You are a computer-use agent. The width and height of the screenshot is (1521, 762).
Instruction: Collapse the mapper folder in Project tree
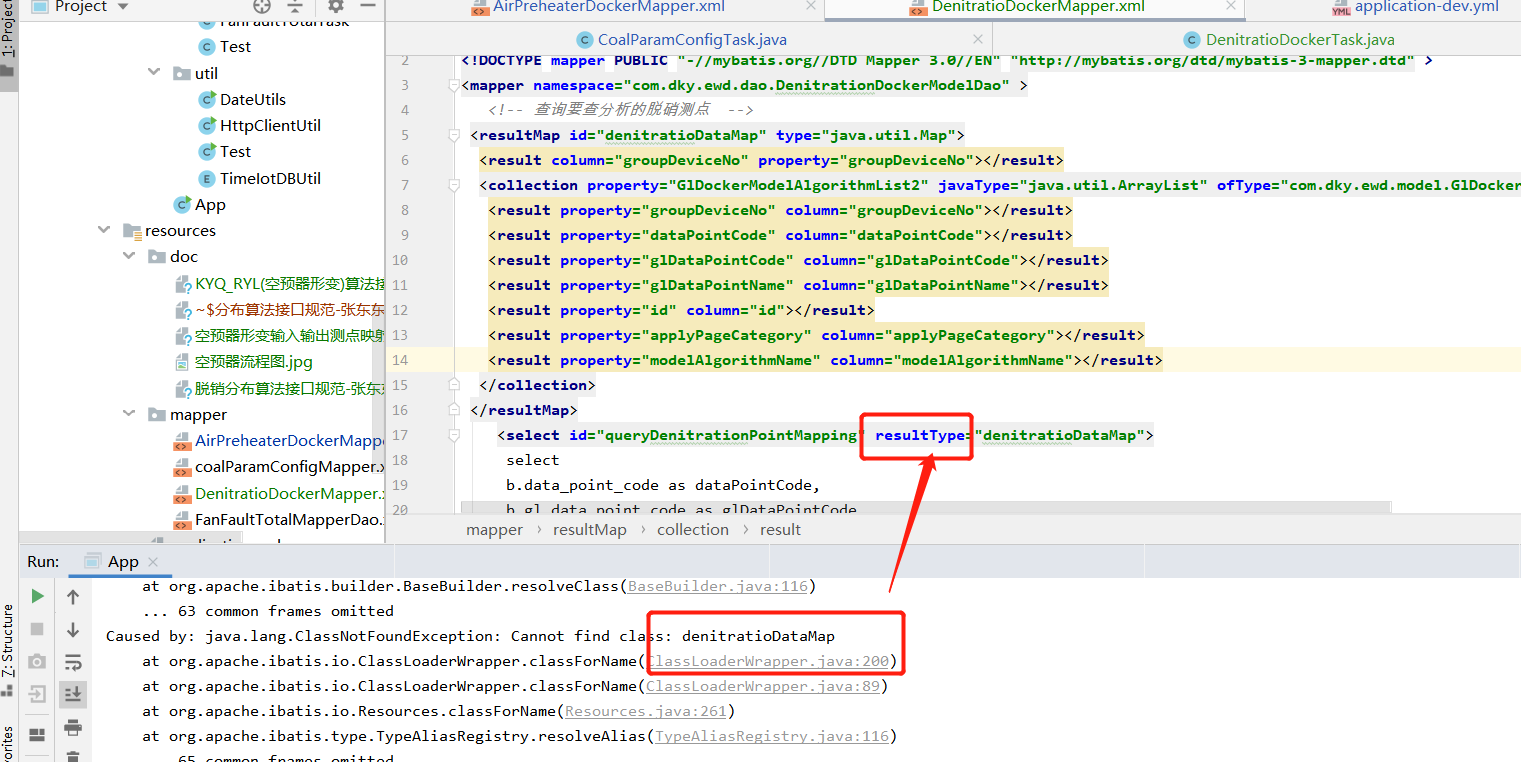(x=128, y=414)
